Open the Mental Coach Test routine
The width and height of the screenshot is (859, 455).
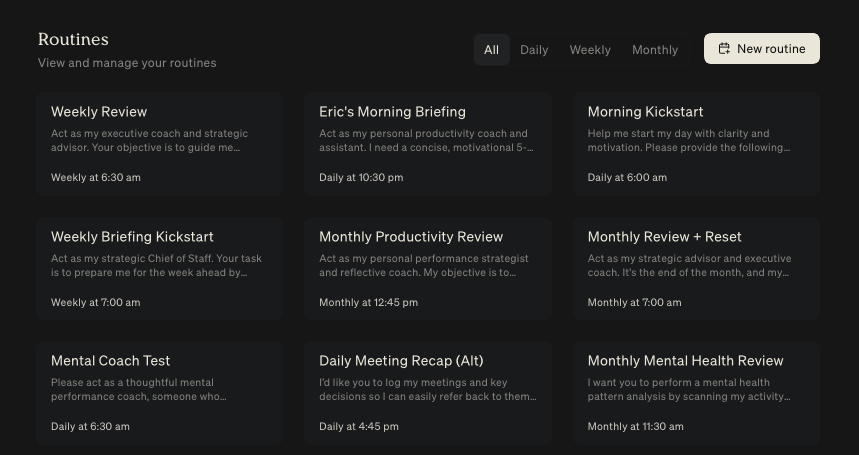tap(159, 392)
